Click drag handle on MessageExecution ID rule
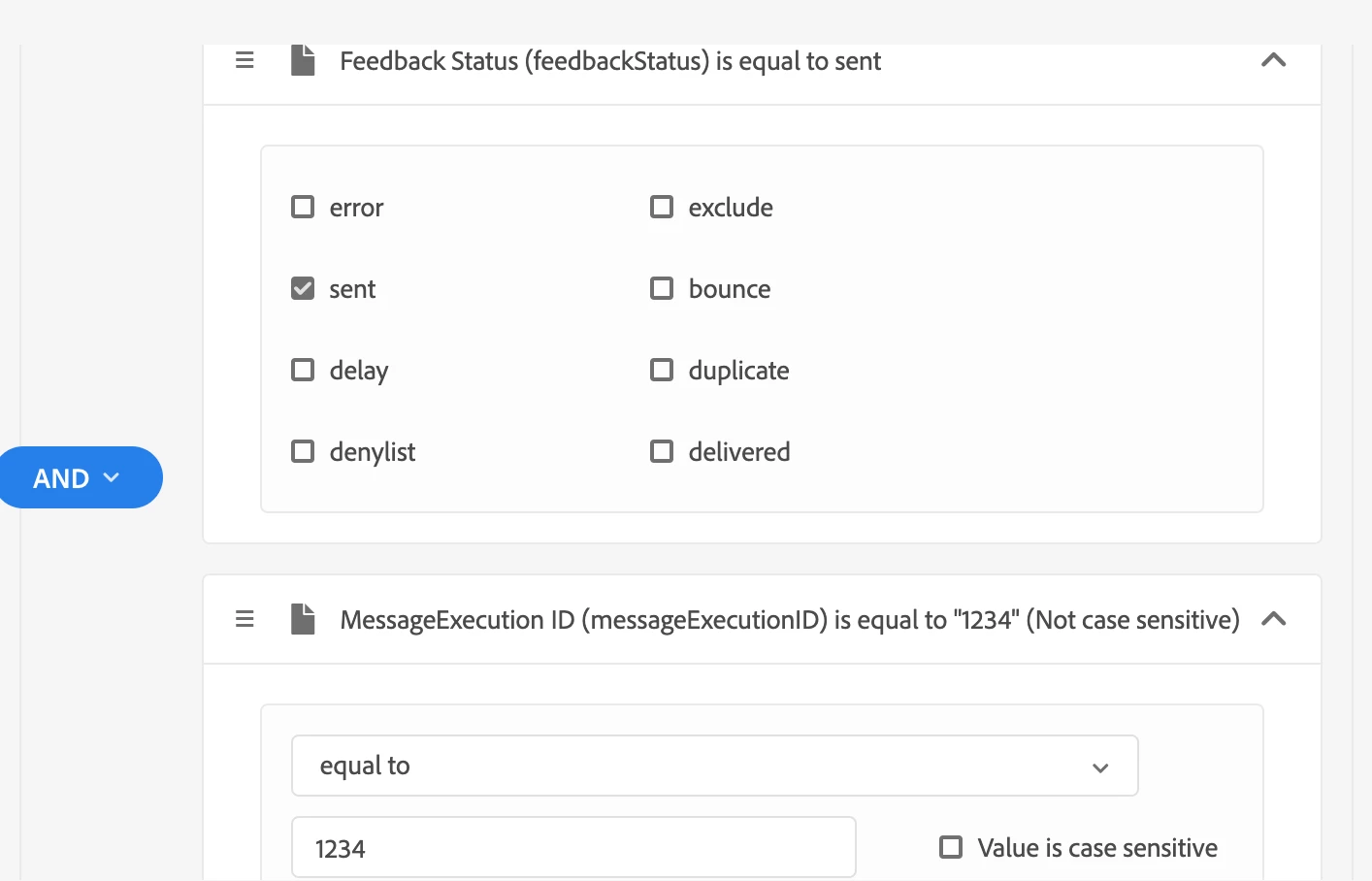Viewport: 1372px width, 881px height. pos(245,619)
